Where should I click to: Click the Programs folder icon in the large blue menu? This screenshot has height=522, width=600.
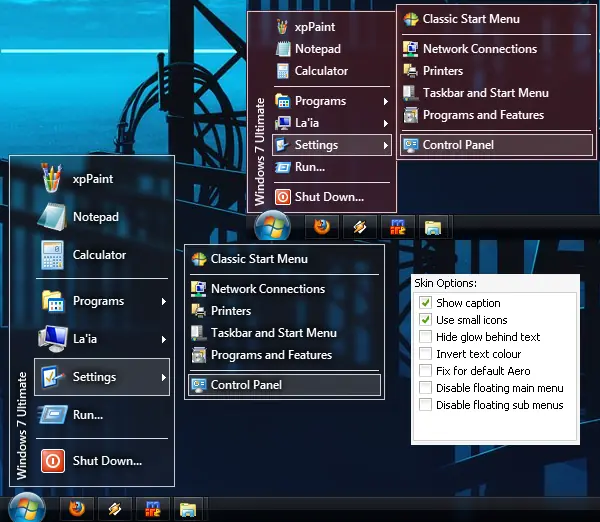pyautogui.click(x=53, y=301)
